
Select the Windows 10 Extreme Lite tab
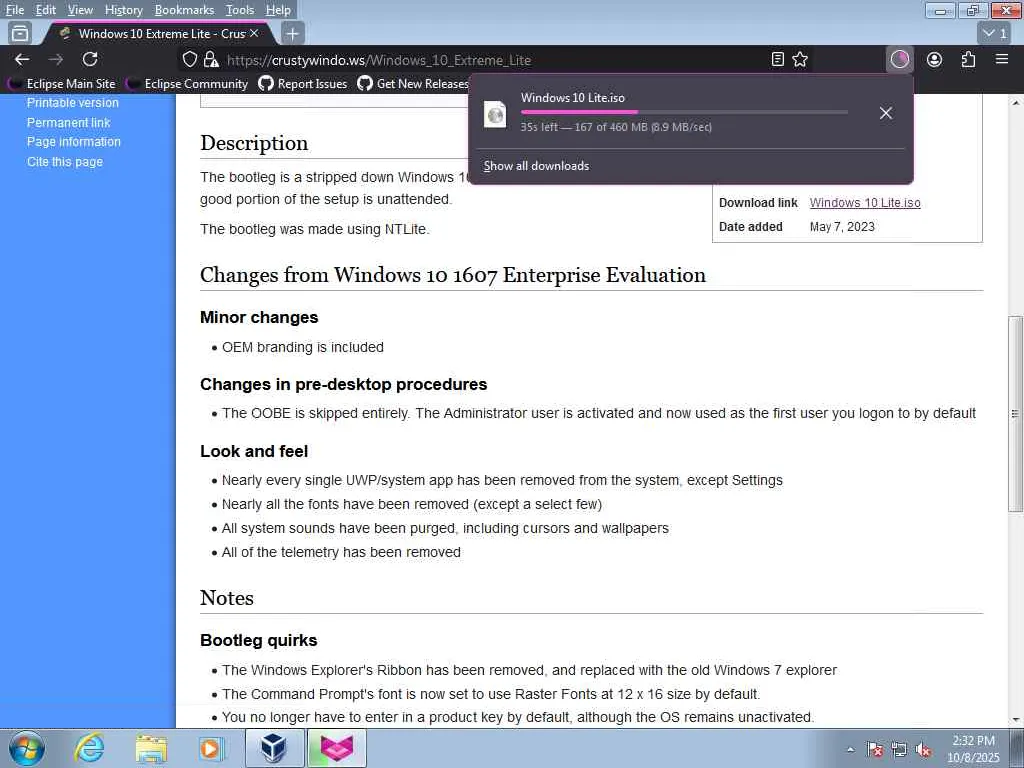(157, 33)
